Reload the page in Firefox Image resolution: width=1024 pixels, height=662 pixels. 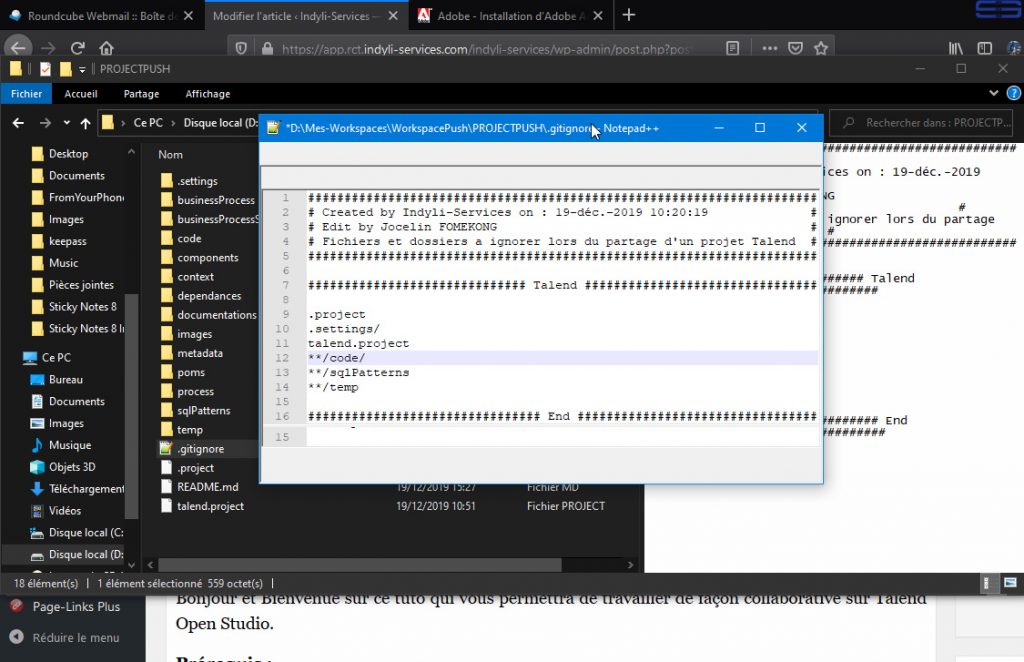click(x=78, y=48)
